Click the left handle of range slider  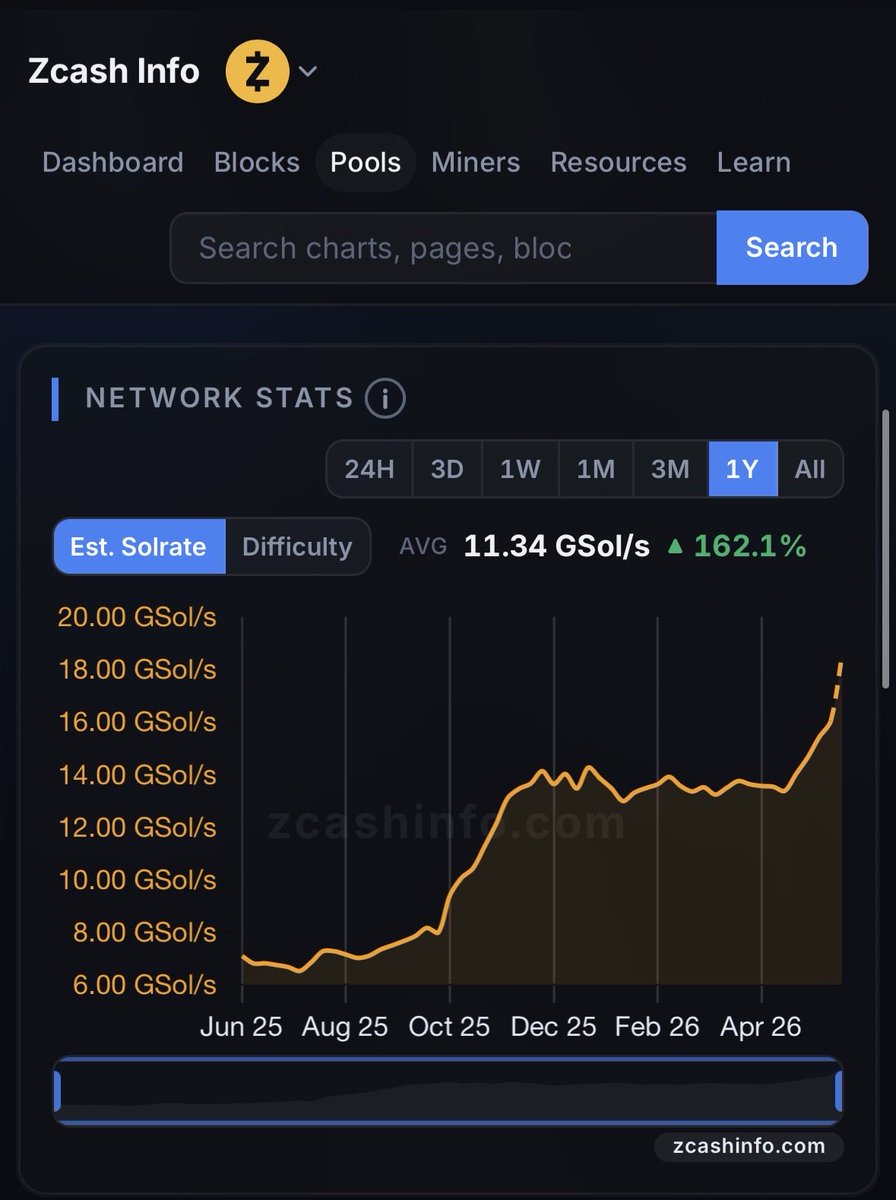58,1091
